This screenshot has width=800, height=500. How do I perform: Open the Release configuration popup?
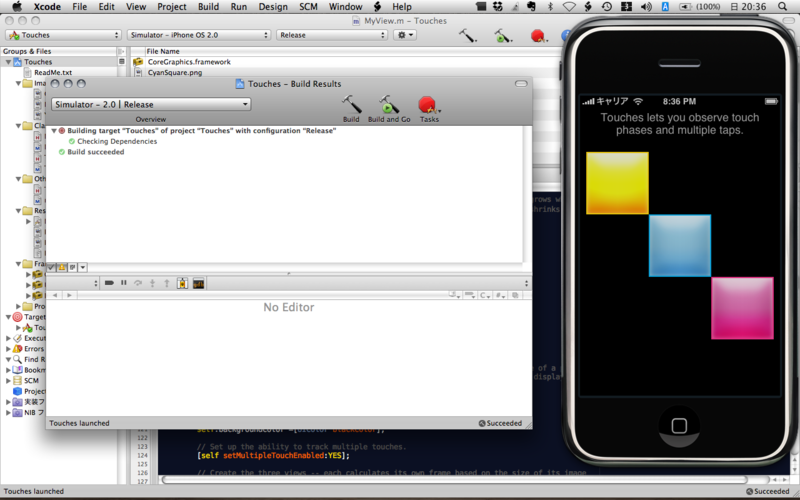332,35
